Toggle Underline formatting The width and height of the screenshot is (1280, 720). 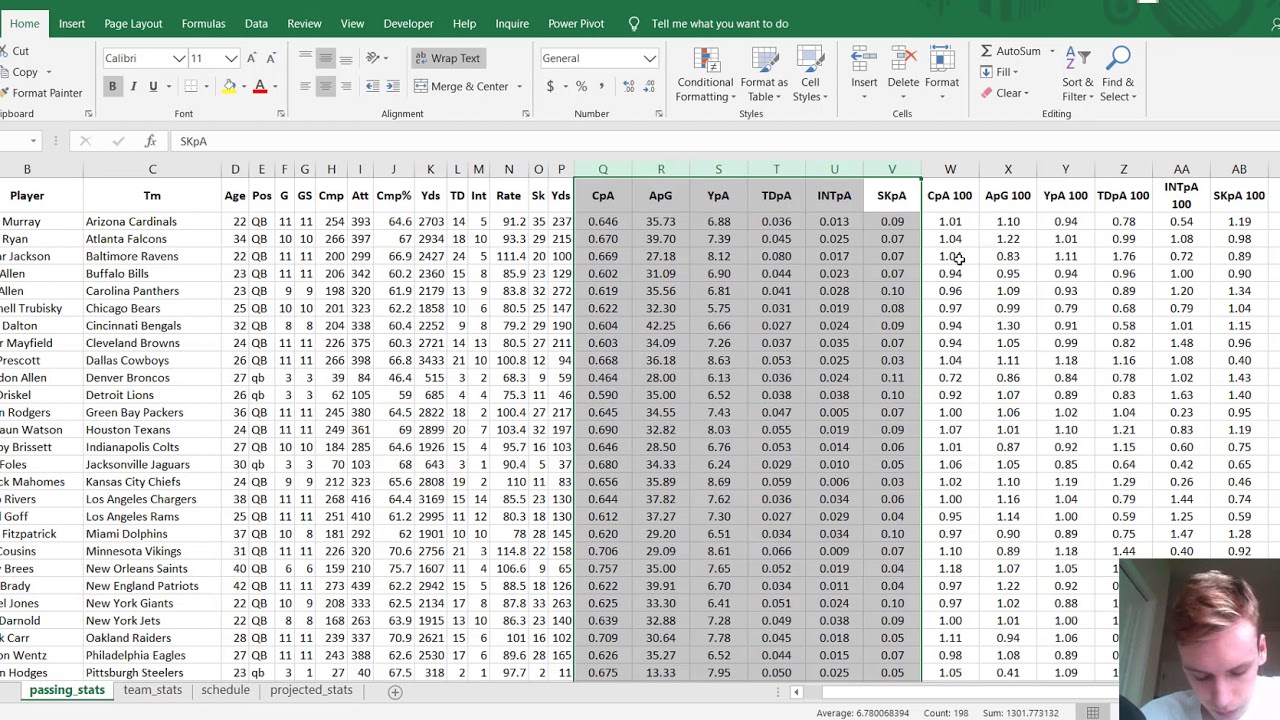153,87
